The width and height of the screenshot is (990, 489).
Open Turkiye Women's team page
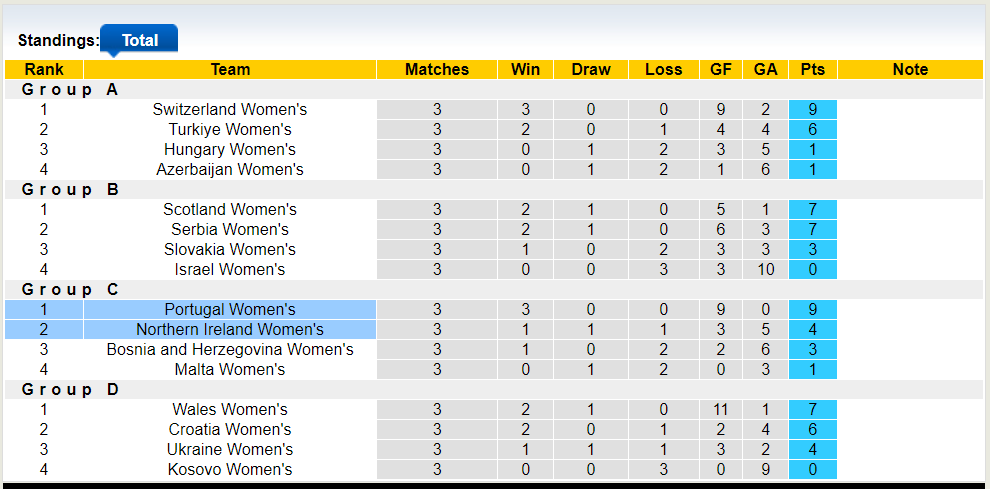click(230, 130)
